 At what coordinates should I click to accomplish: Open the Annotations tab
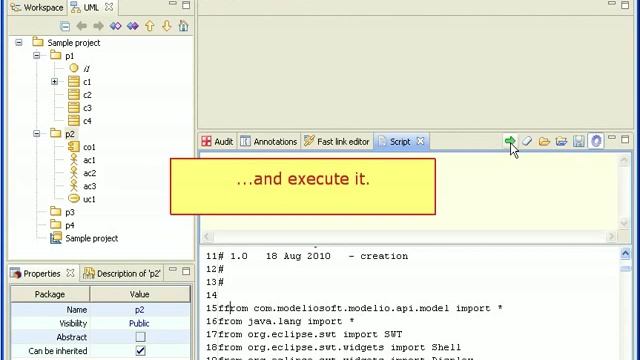click(x=269, y=142)
